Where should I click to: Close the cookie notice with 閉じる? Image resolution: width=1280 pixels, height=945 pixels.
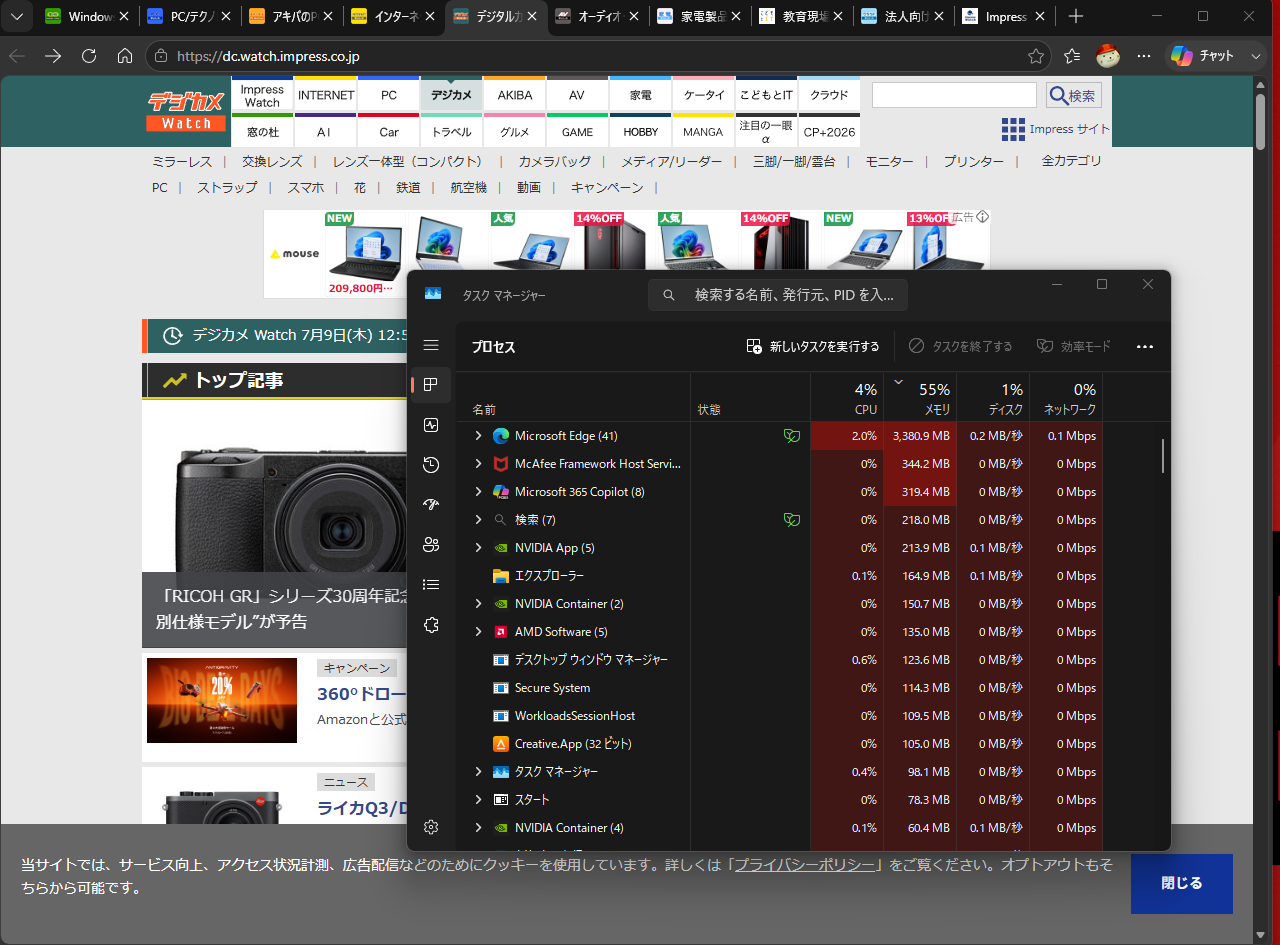tap(1182, 883)
